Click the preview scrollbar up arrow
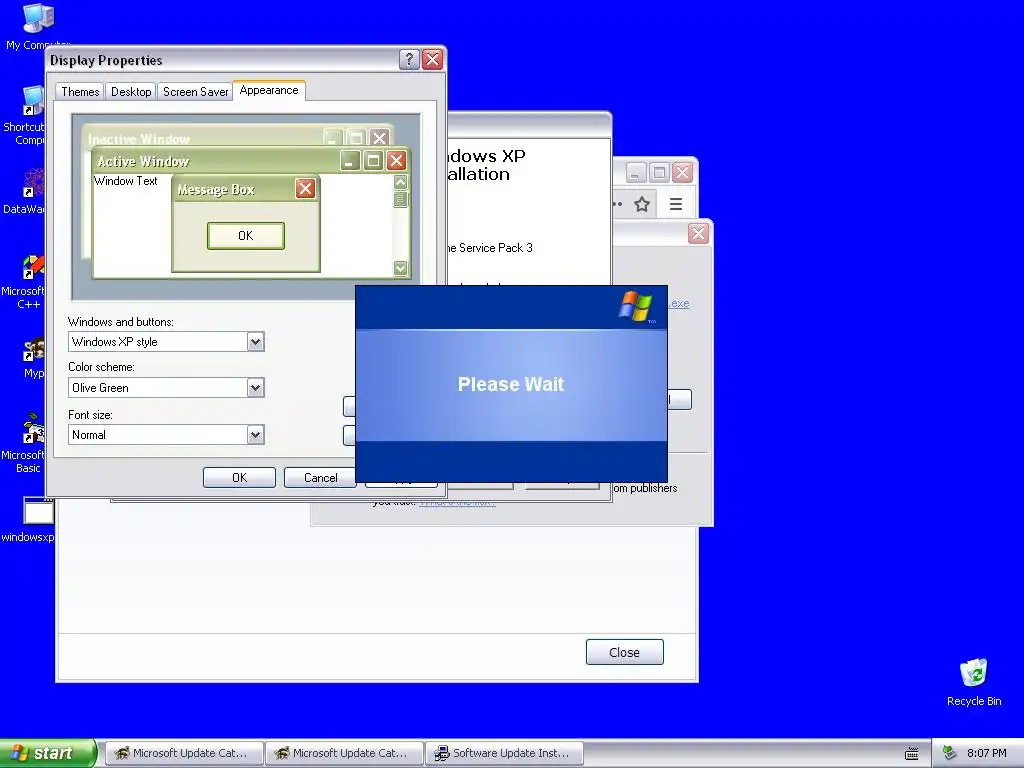The height and width of the screenshot is (768, 1024). pyautogui.click(x=400, y=182)
